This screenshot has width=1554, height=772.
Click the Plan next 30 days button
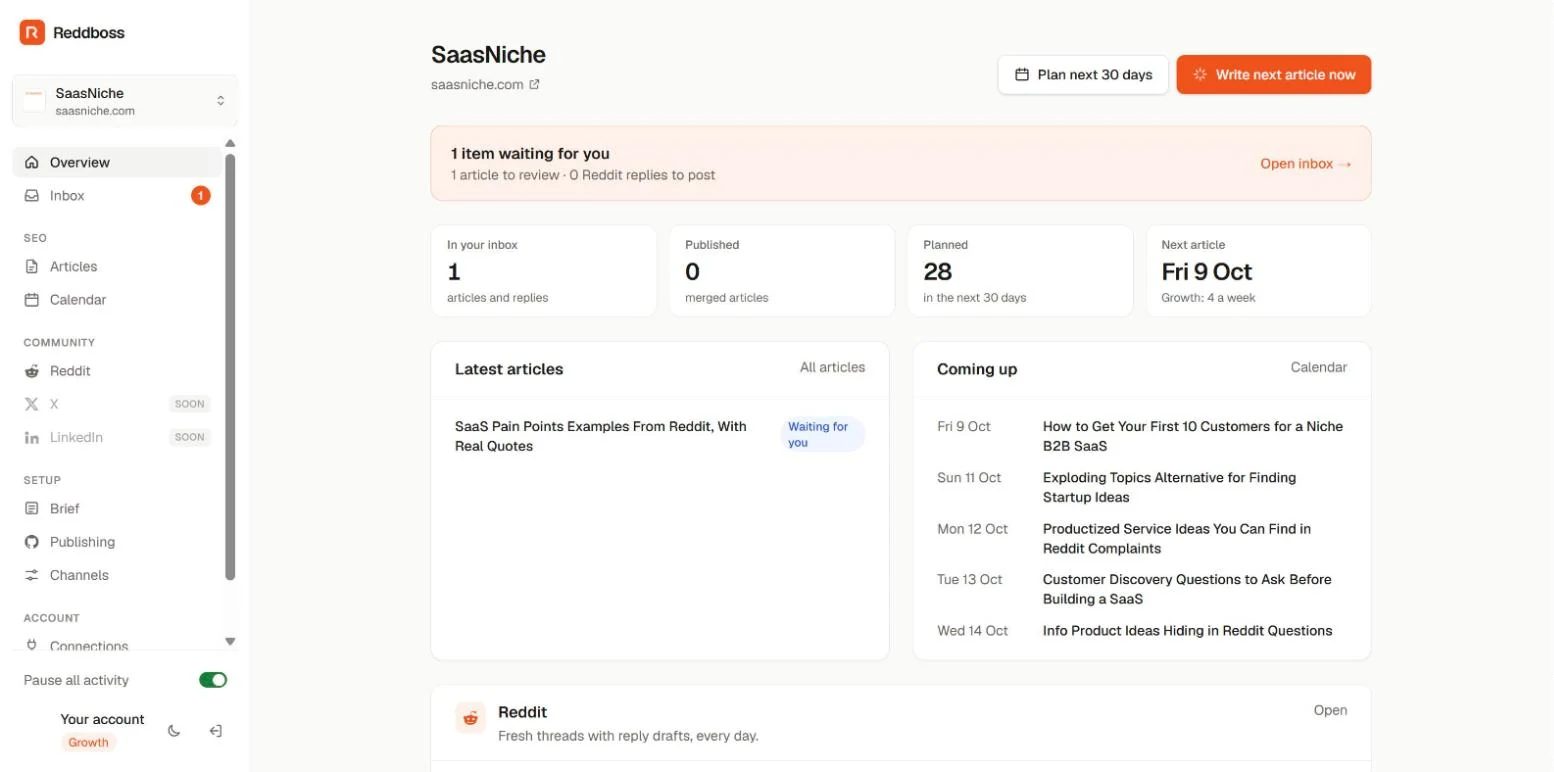pyautogui.click(x=1083, y=75)
